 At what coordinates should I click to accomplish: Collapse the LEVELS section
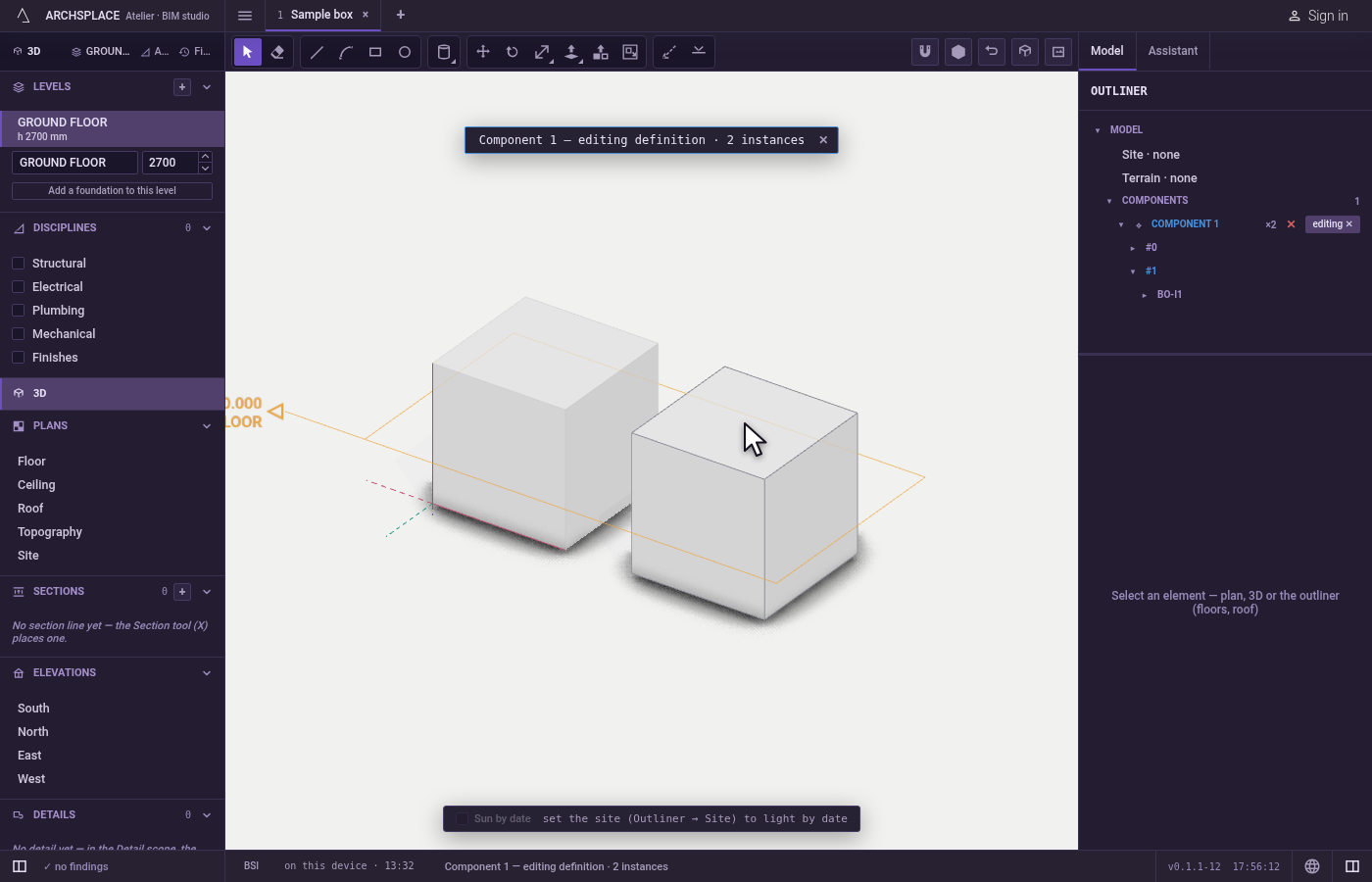[x=207, y=87]
